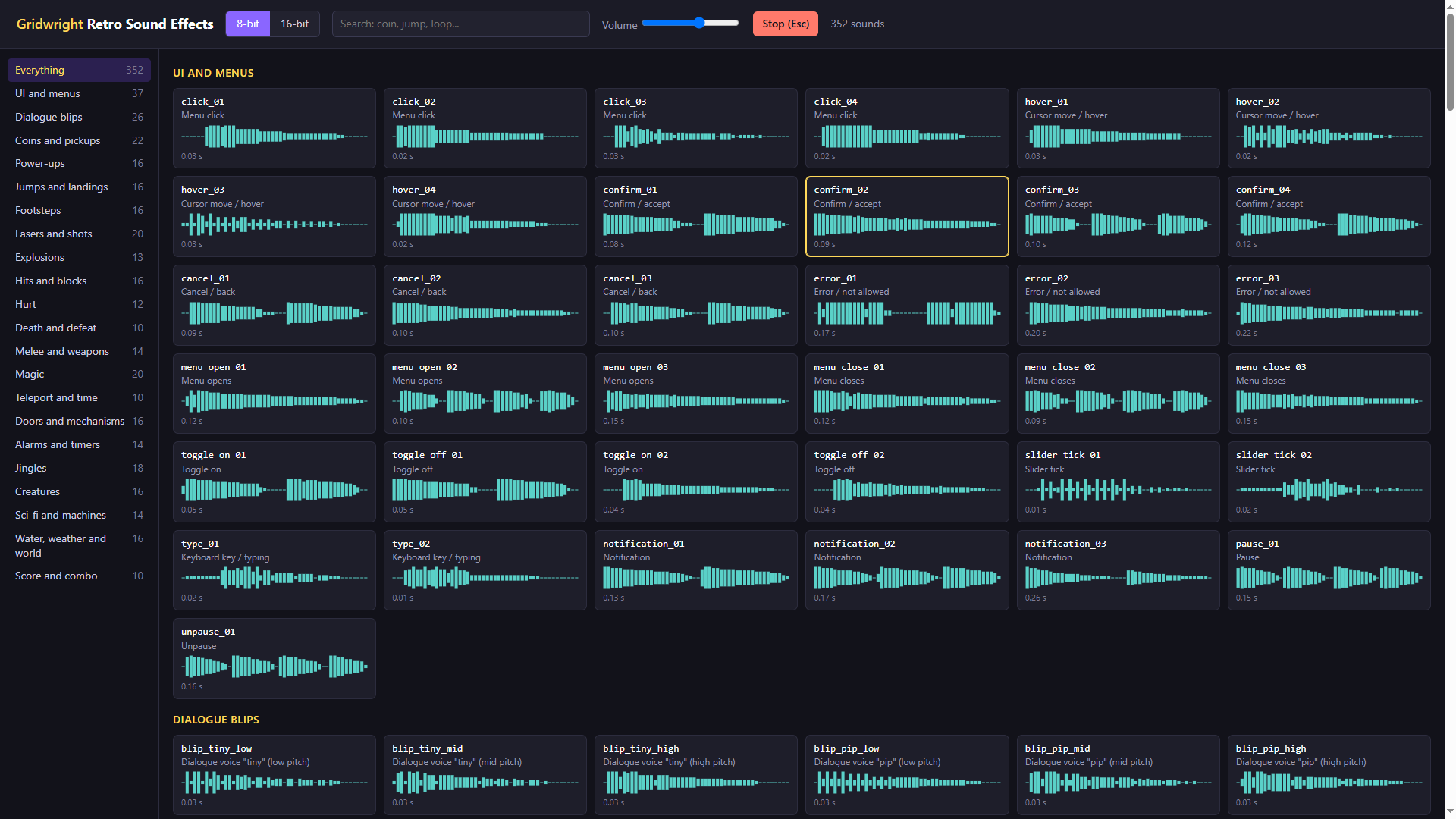Select Magic category
1456x819 pixels.
(x=79, y=374)
